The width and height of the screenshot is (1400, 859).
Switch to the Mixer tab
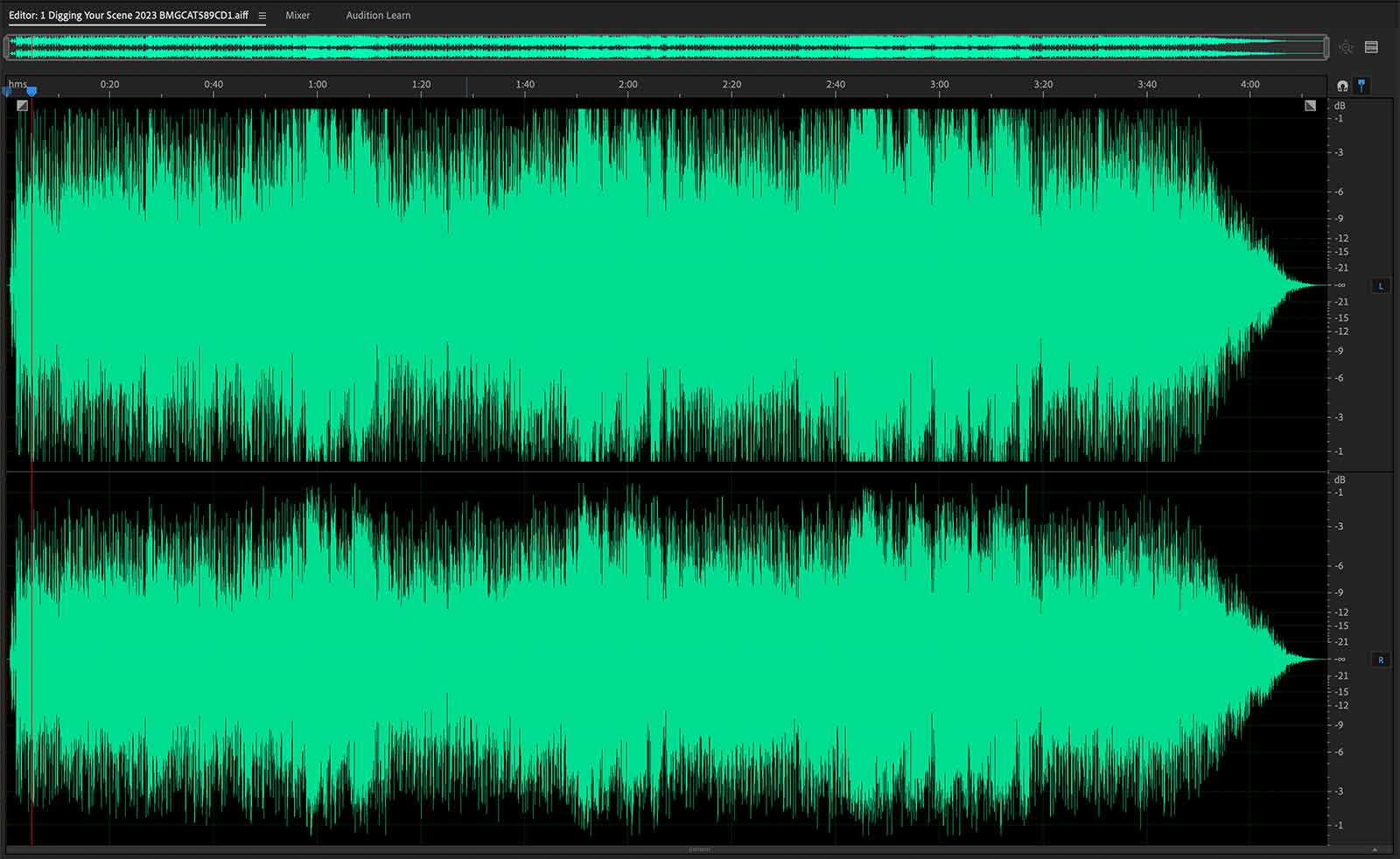click(297, 15)
